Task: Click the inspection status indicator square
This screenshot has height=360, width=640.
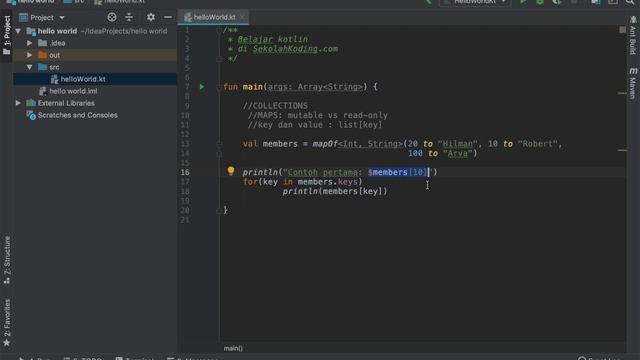Action: pos(622,30)
